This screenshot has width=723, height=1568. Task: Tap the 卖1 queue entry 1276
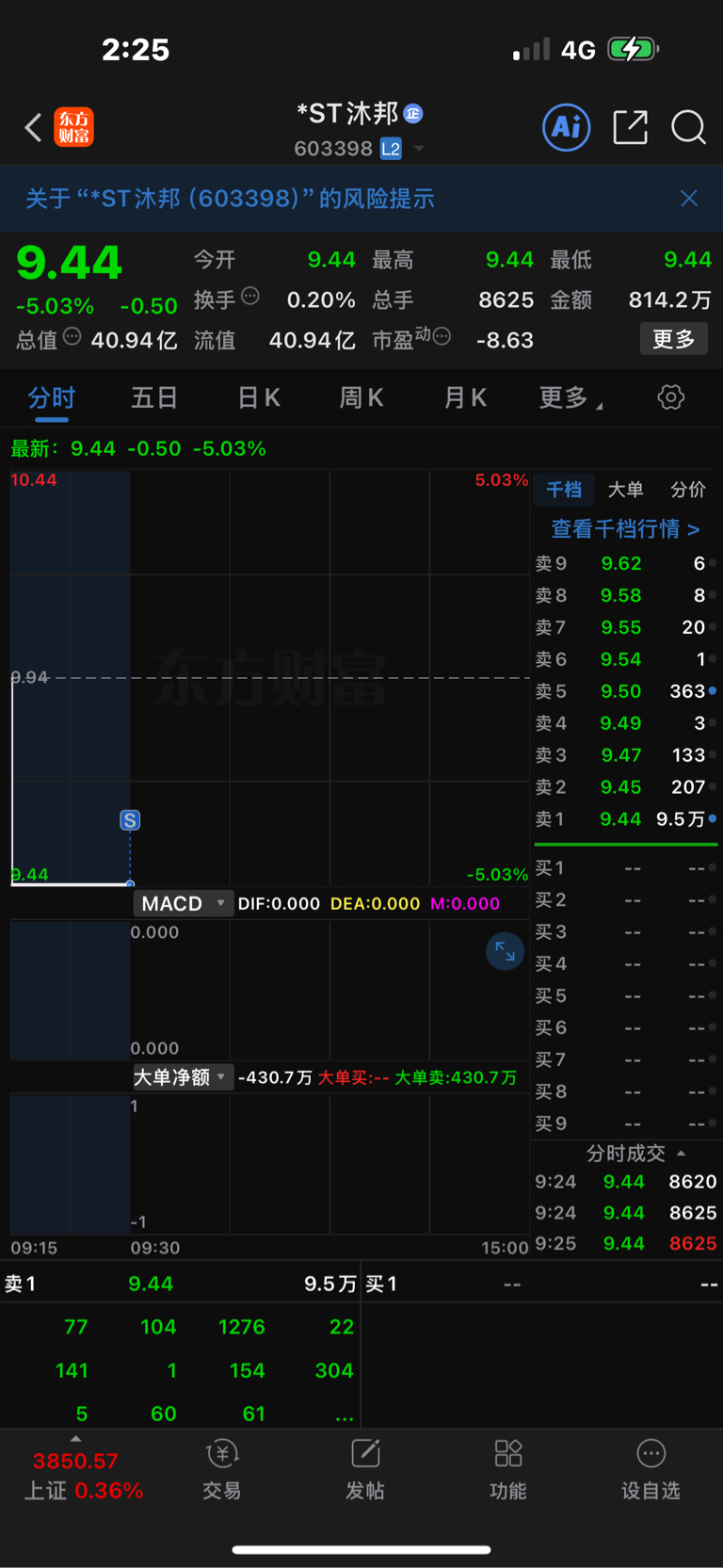pyautogui.click(x=241, y=1327)
